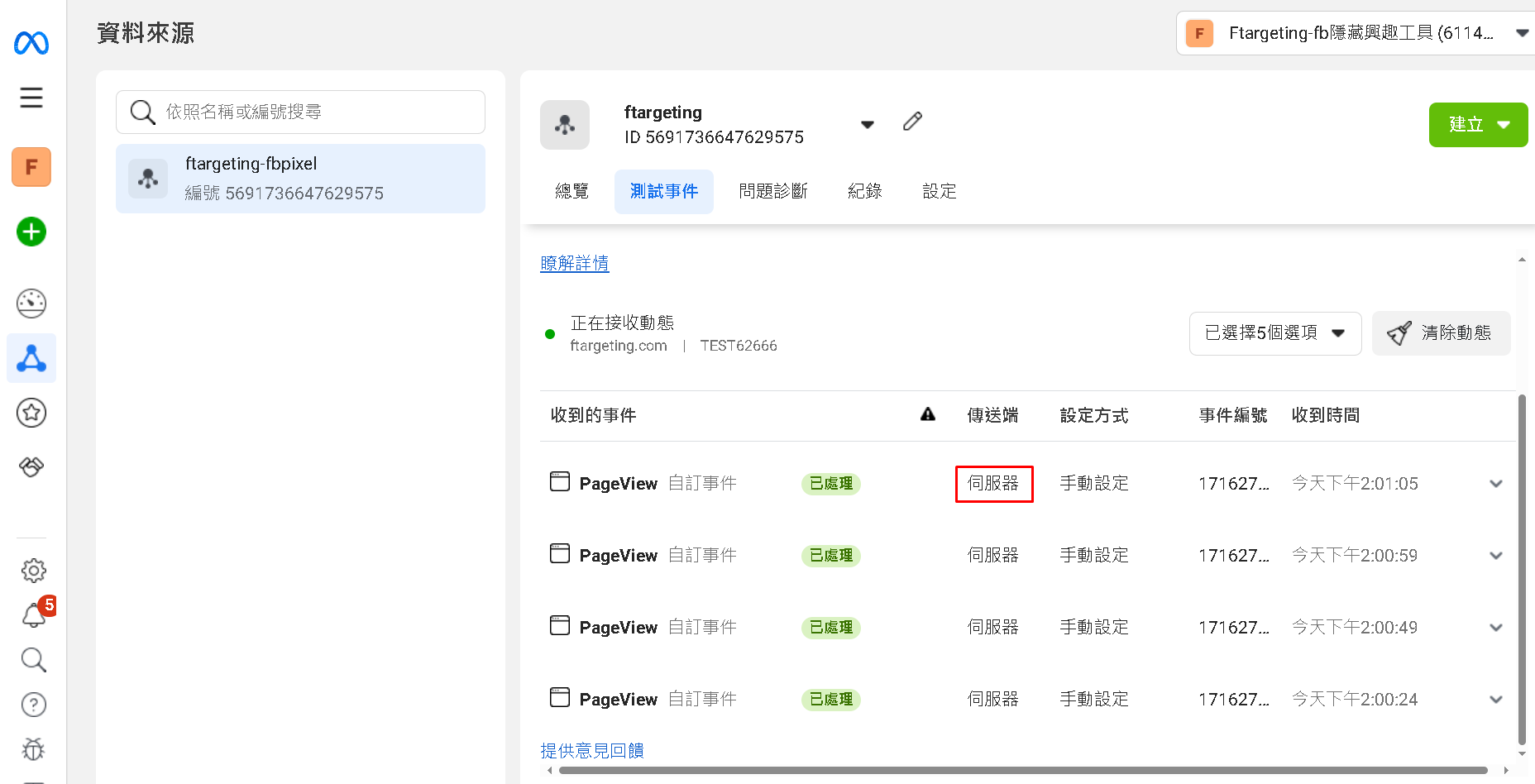Image resolution: width=1535 pixels, height=784 pixels.
Task: Expand the PageView row at 2:00:59
Action: click(1496, 556)
